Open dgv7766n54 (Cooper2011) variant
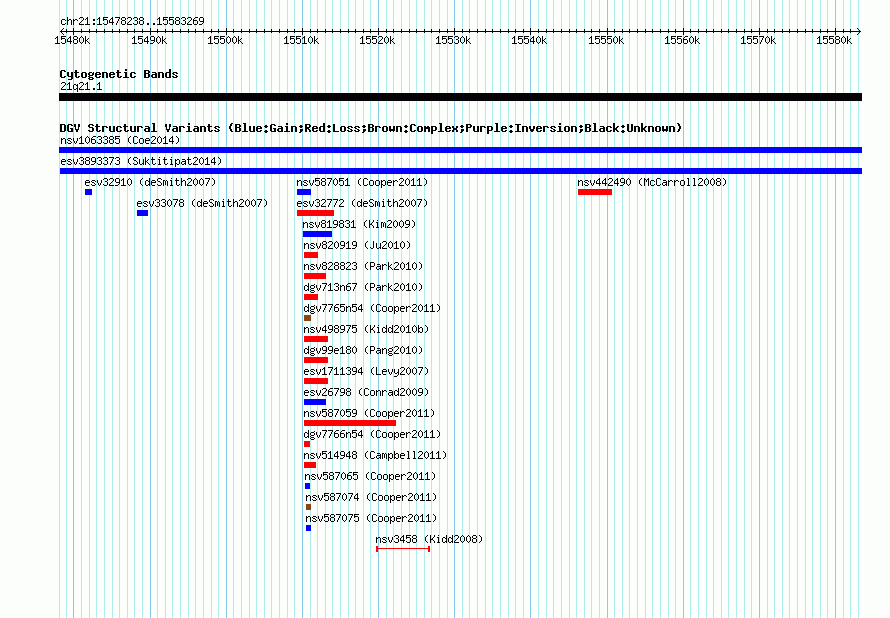 372,434
